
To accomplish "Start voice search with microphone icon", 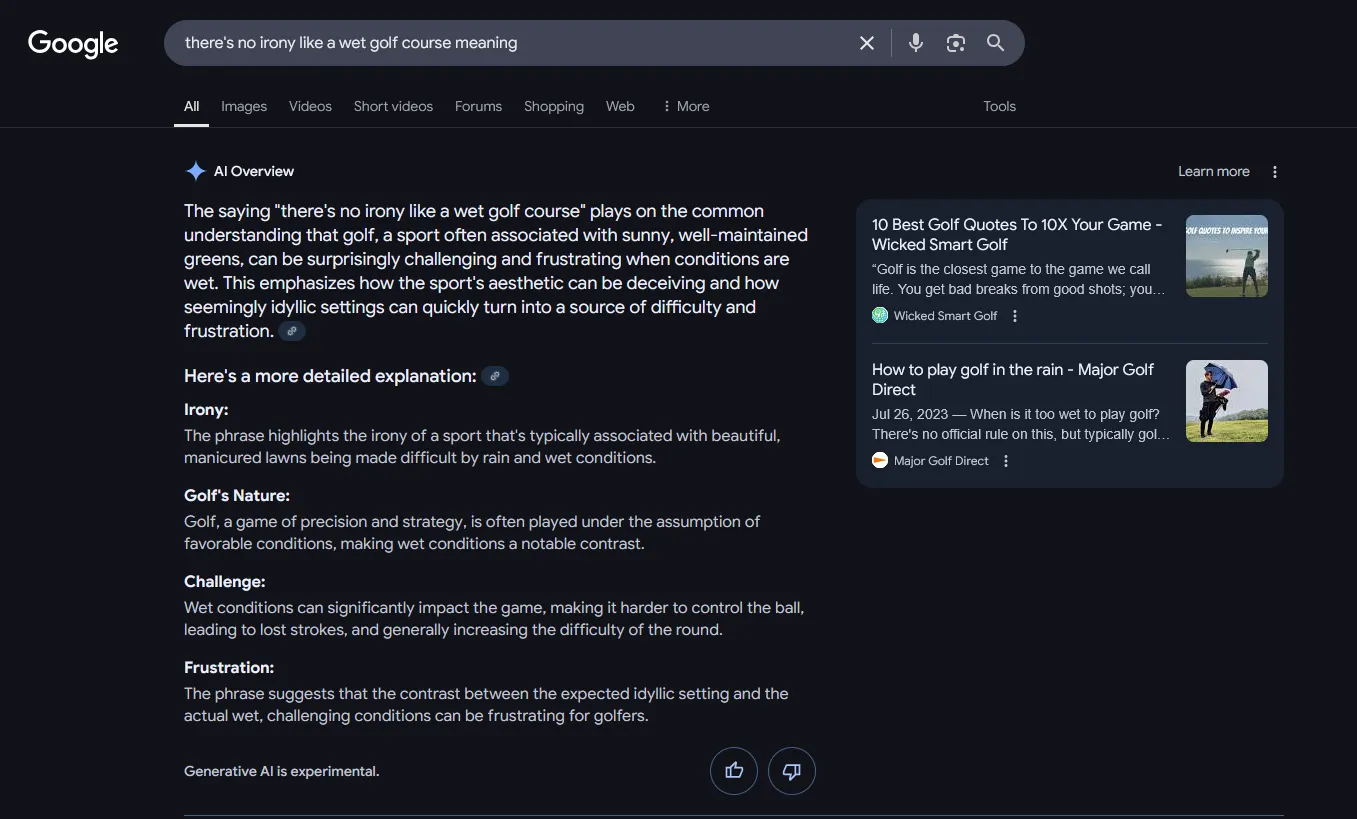I will [915, 43].
